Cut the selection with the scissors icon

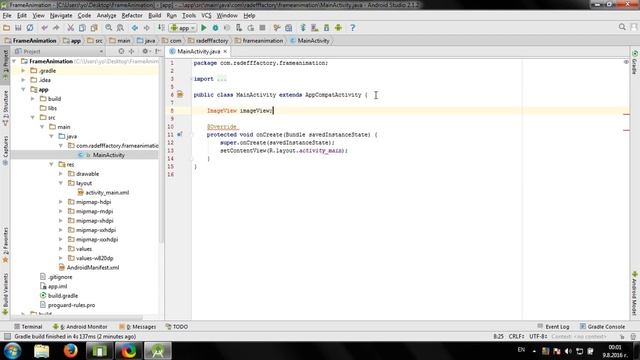pos(71,28)
